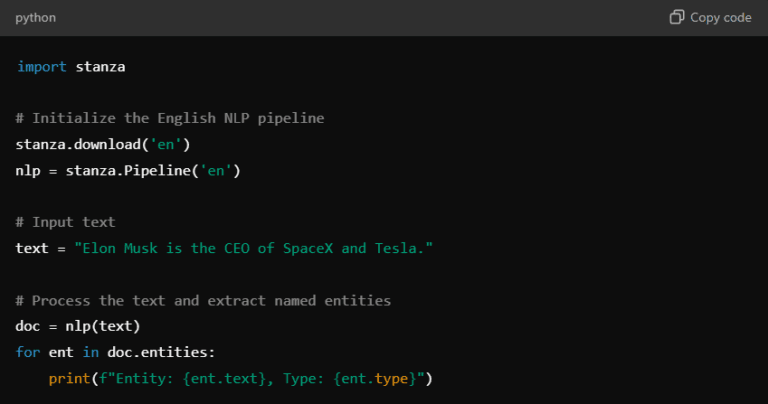The height and width of the screenshot is (404, 768).
Task: Click the import keyword on first line
Action: click(40, 66)
